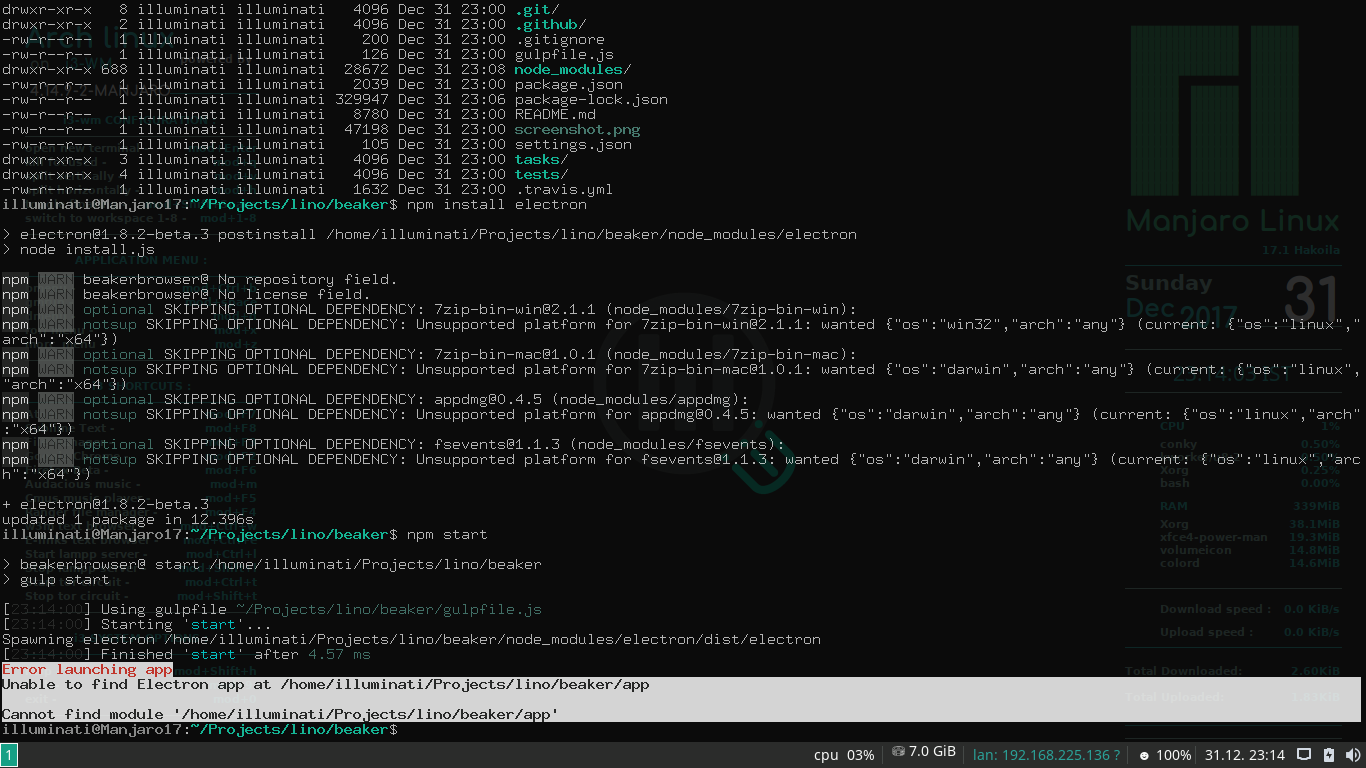
Task: Click the appdmg@0.4.5 optional dependency warning
Action: click(375, 399)
